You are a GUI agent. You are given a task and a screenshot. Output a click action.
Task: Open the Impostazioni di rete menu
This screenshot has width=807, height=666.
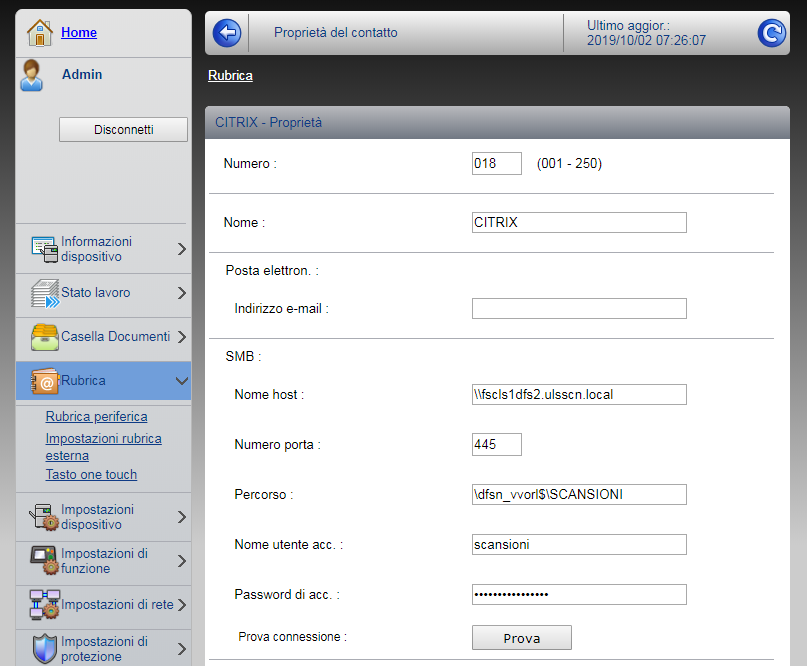pos(103,605)
